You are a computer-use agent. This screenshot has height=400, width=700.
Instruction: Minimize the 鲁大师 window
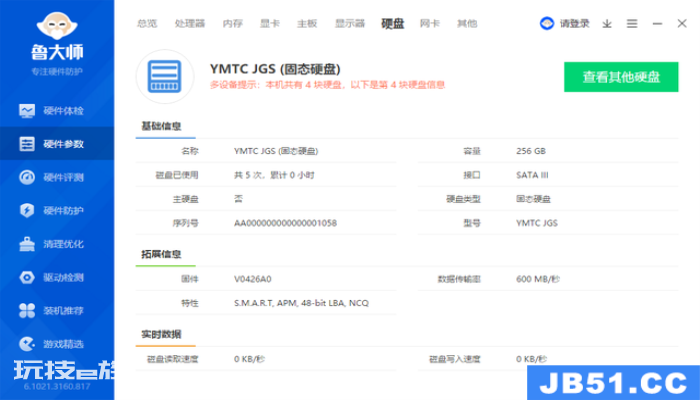coord(657,23)
